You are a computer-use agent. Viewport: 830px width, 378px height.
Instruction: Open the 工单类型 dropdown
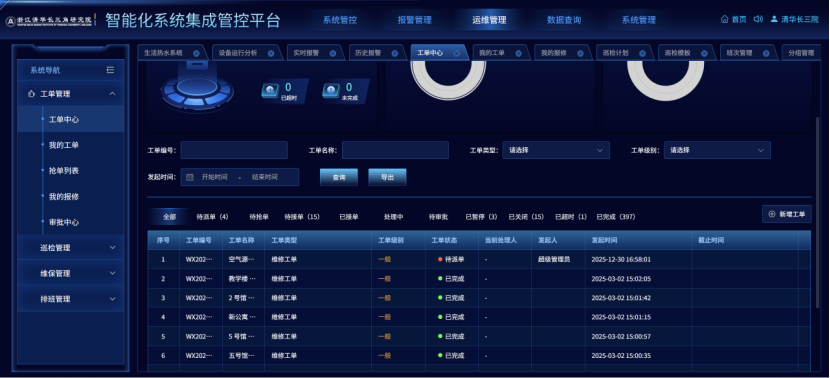coord(556,150)
